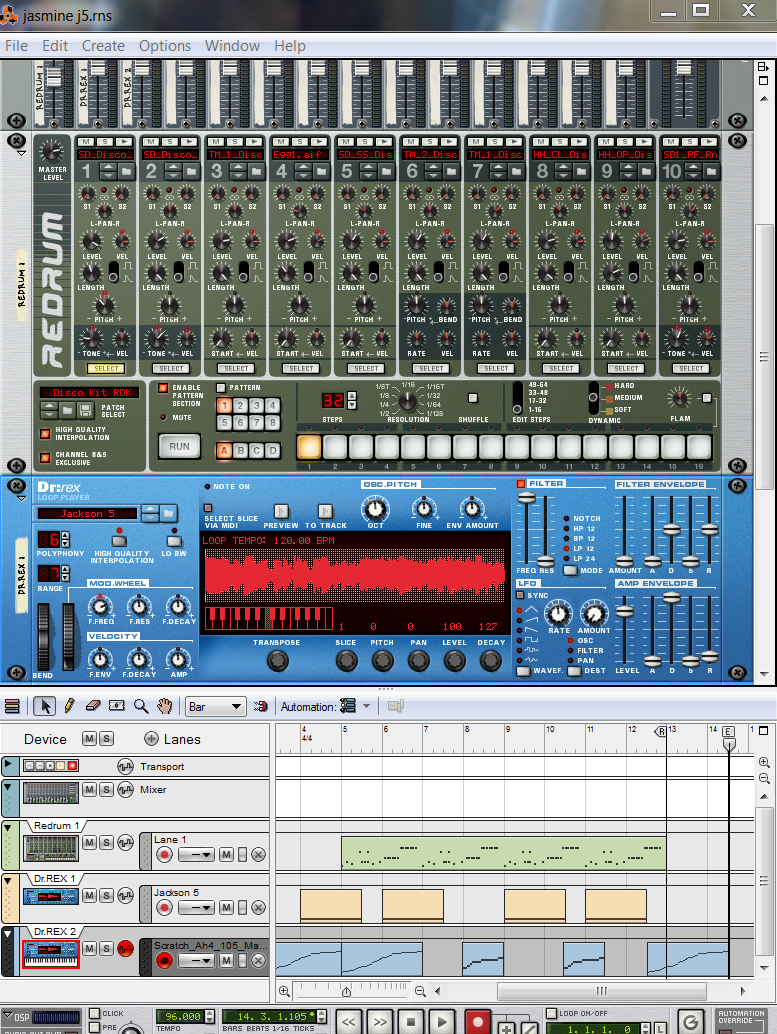
Task: Fold the Redrum device using its triangle
Action: click(x=21, y=154)
